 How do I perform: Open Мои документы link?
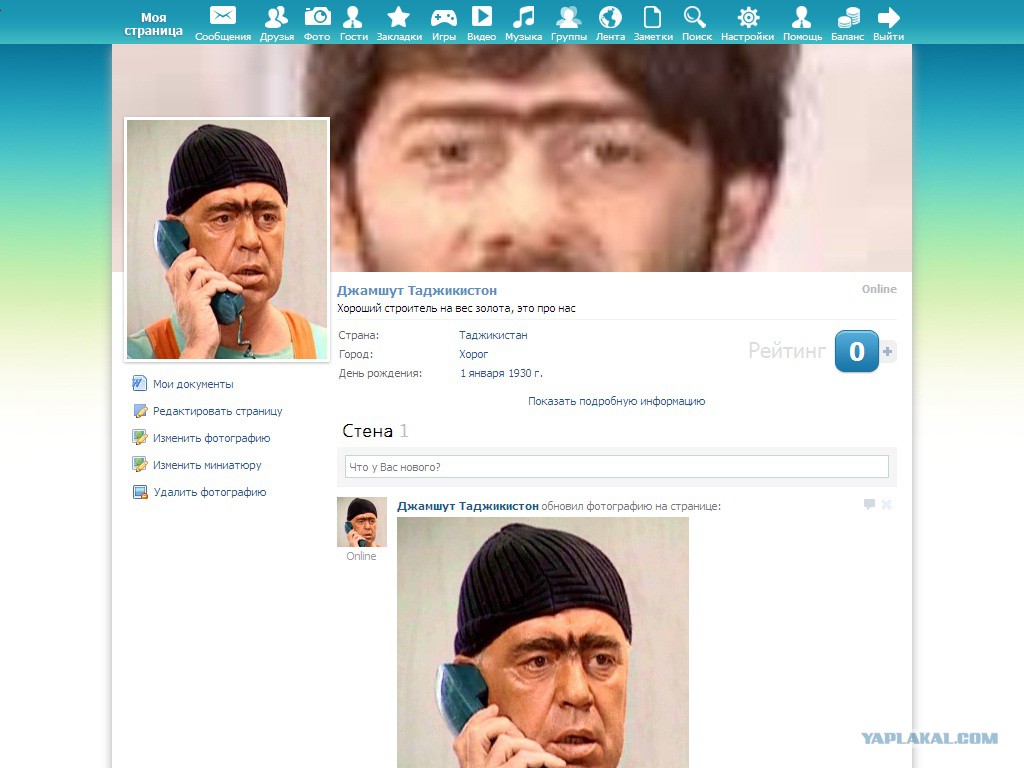pyautogui.click(x=193, y=384)
